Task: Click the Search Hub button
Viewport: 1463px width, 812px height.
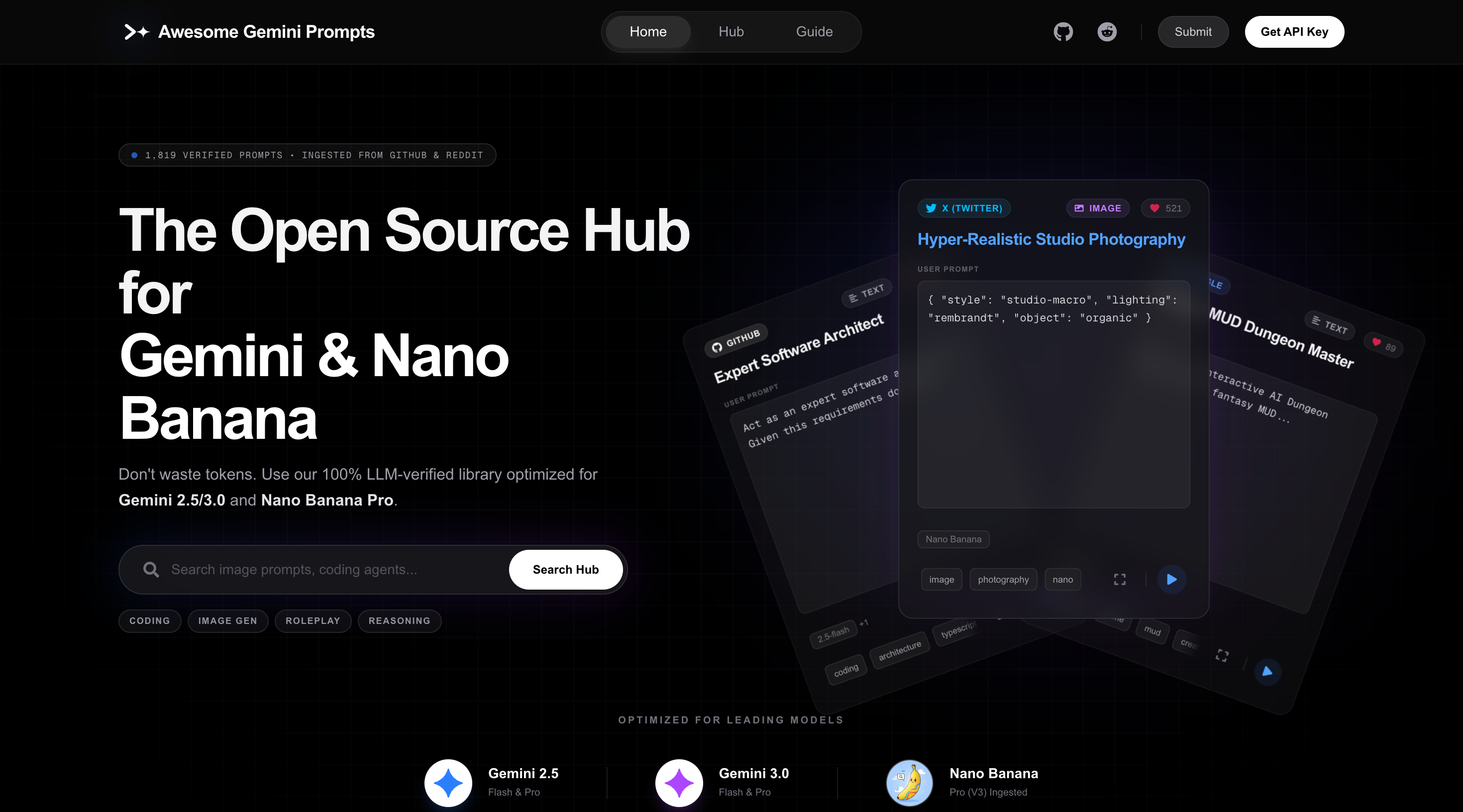Action: point(565,570)
